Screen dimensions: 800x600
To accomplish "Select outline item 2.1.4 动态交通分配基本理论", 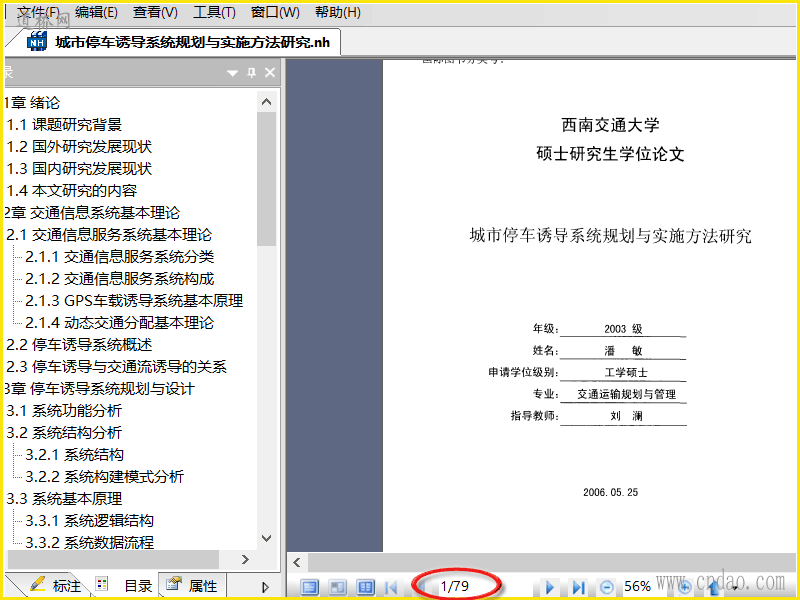I will click(119, 322).
